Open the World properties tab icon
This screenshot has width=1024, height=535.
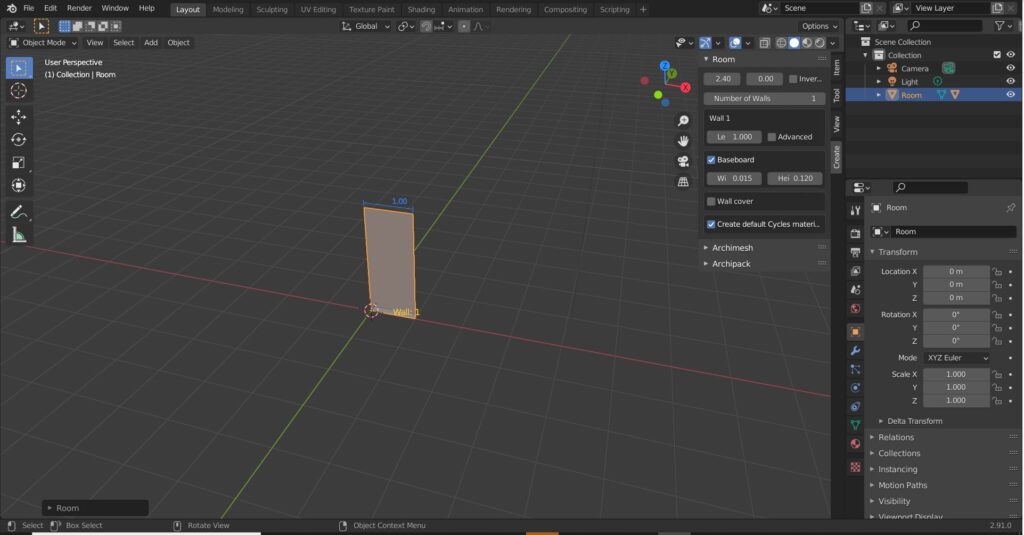coord(855,308)
